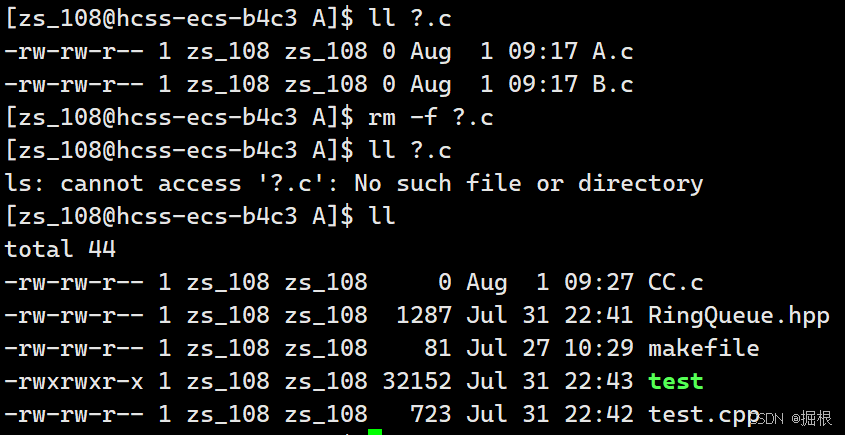Click the makefile entry in listing
Viewport: 845px width, 435px height.
tap(704, 348)
